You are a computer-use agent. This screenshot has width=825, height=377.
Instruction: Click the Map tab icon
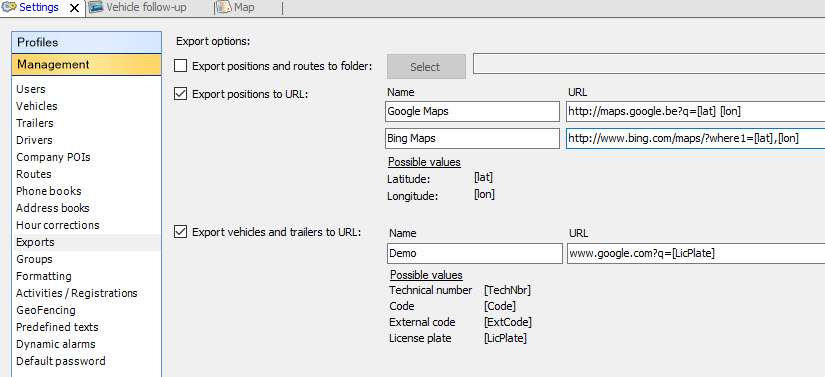pyautogui.click(x=224, y=8)
